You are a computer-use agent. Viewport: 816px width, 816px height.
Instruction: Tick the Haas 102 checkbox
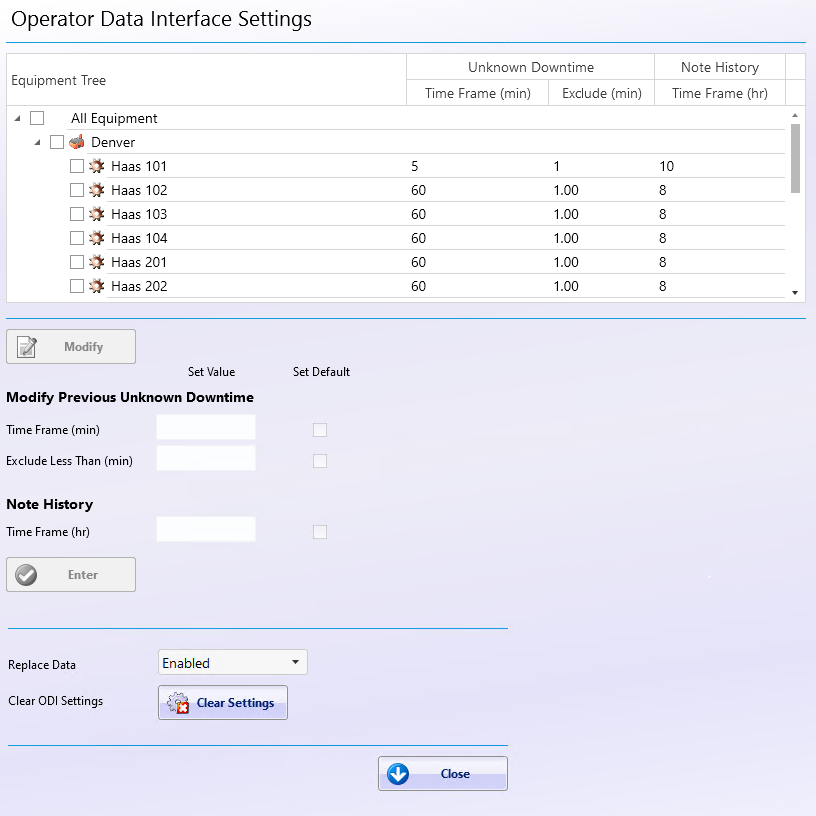76,190
